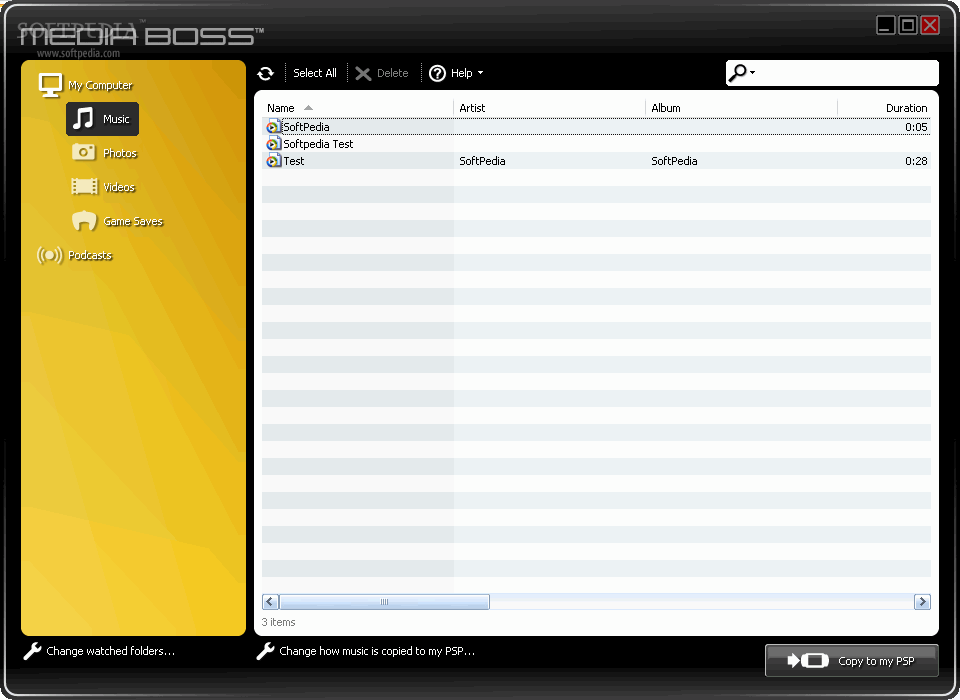Open the Podcasts section
The width and height of the screenshot is (960, 700).
pos(90,255)
